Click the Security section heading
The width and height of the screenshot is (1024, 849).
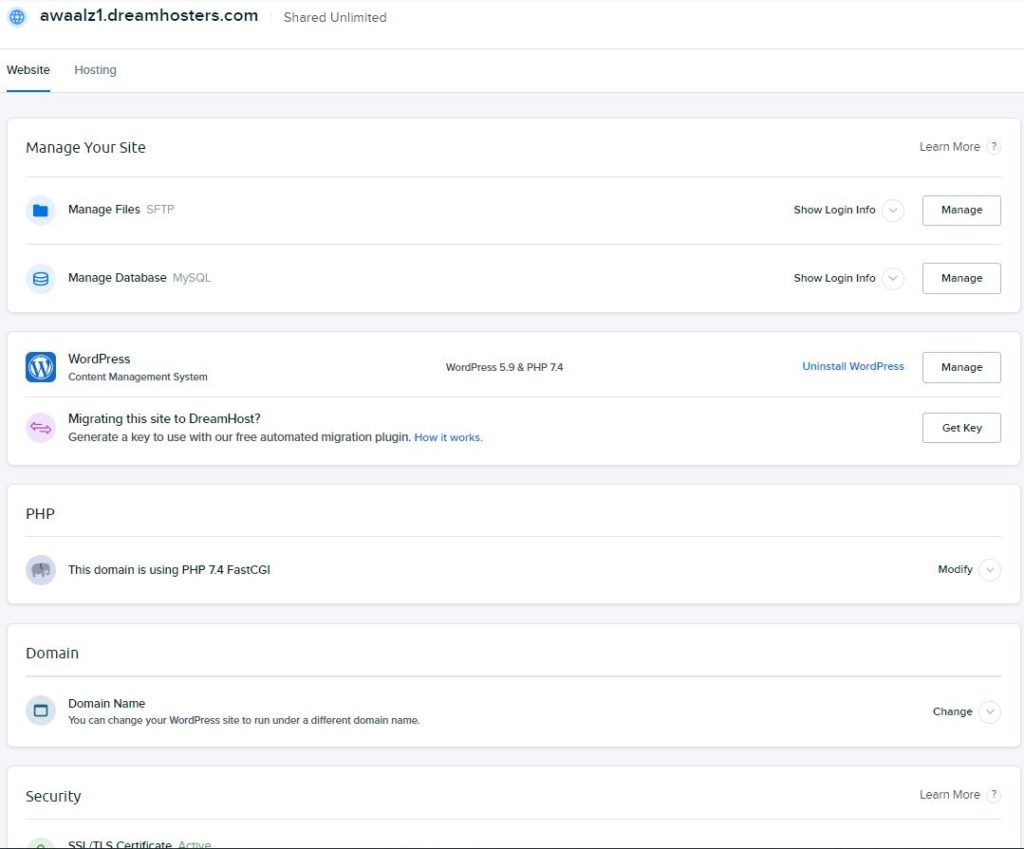tap(54, 796)
